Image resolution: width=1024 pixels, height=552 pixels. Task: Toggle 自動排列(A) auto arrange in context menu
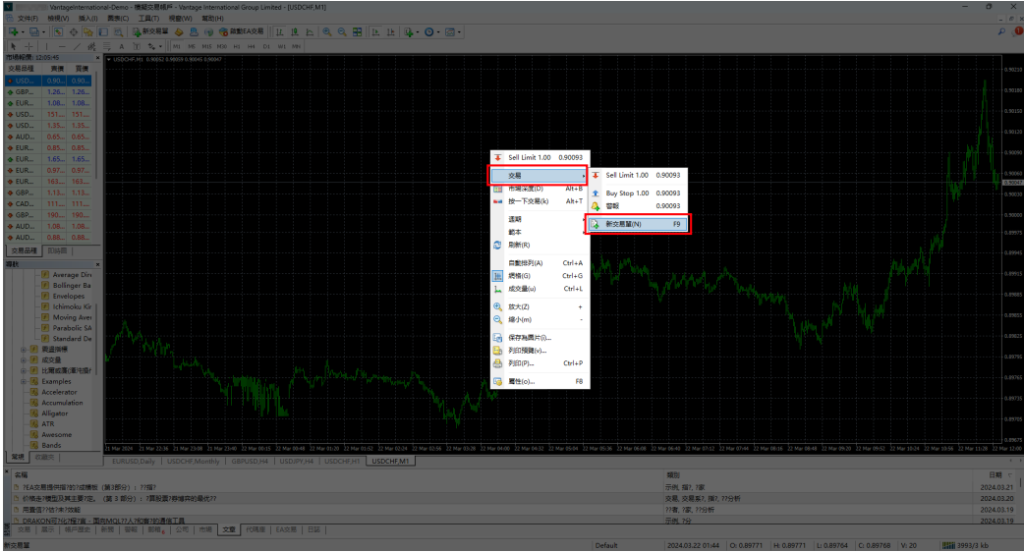(525, 263)
